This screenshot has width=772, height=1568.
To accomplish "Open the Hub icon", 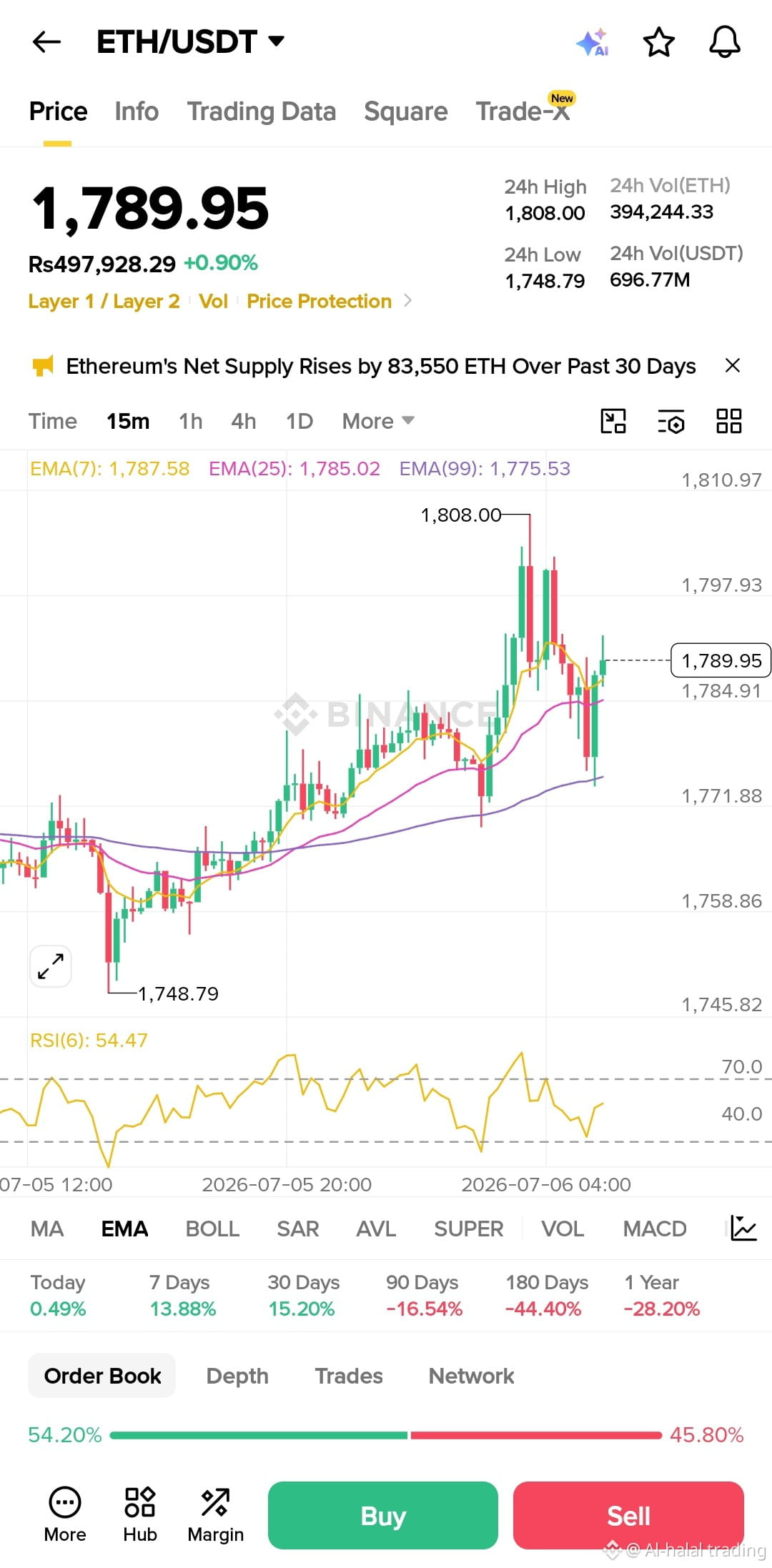I will [x=140, y=1514].
